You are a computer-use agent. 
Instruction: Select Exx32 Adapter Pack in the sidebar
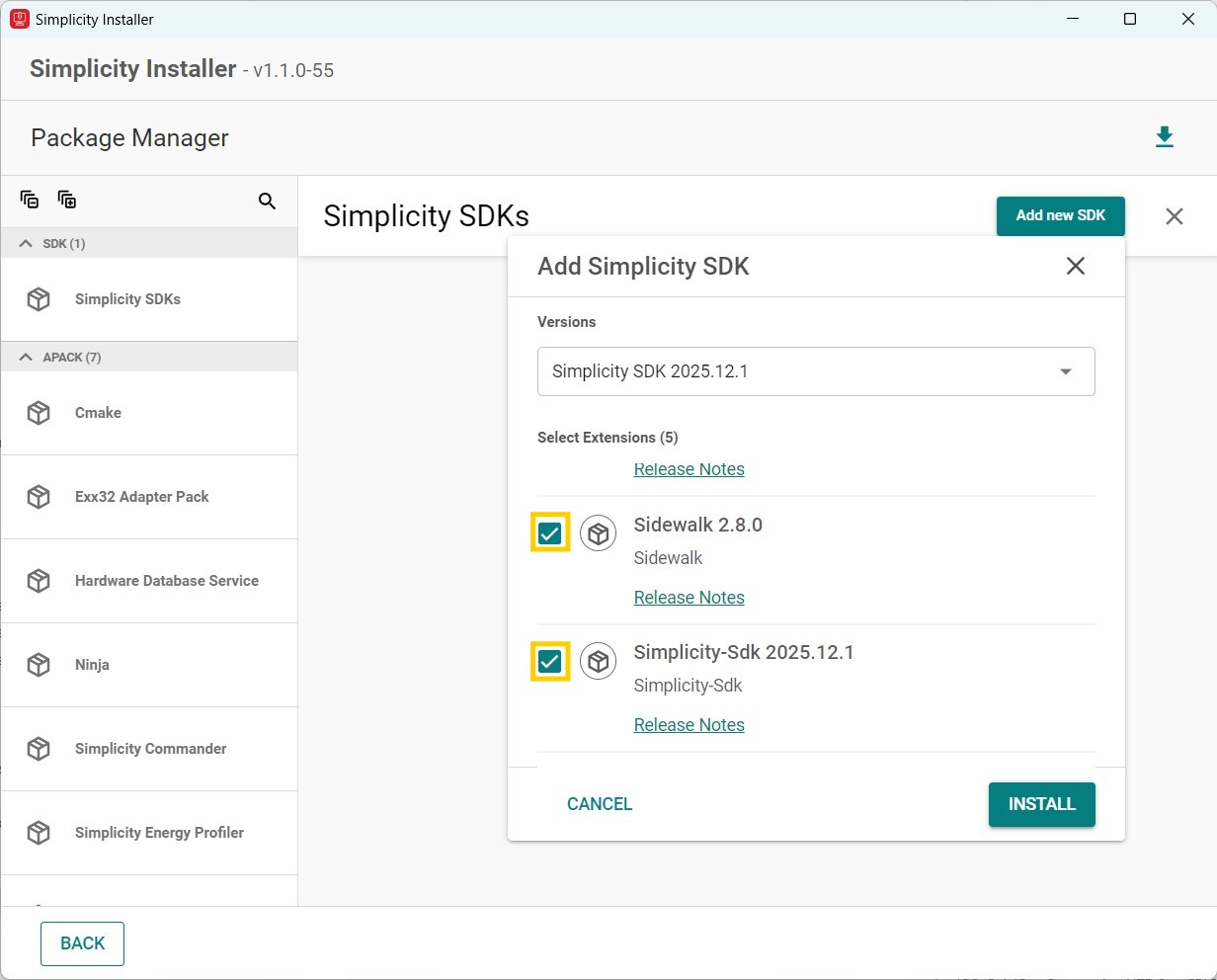(x=141, y=497)
